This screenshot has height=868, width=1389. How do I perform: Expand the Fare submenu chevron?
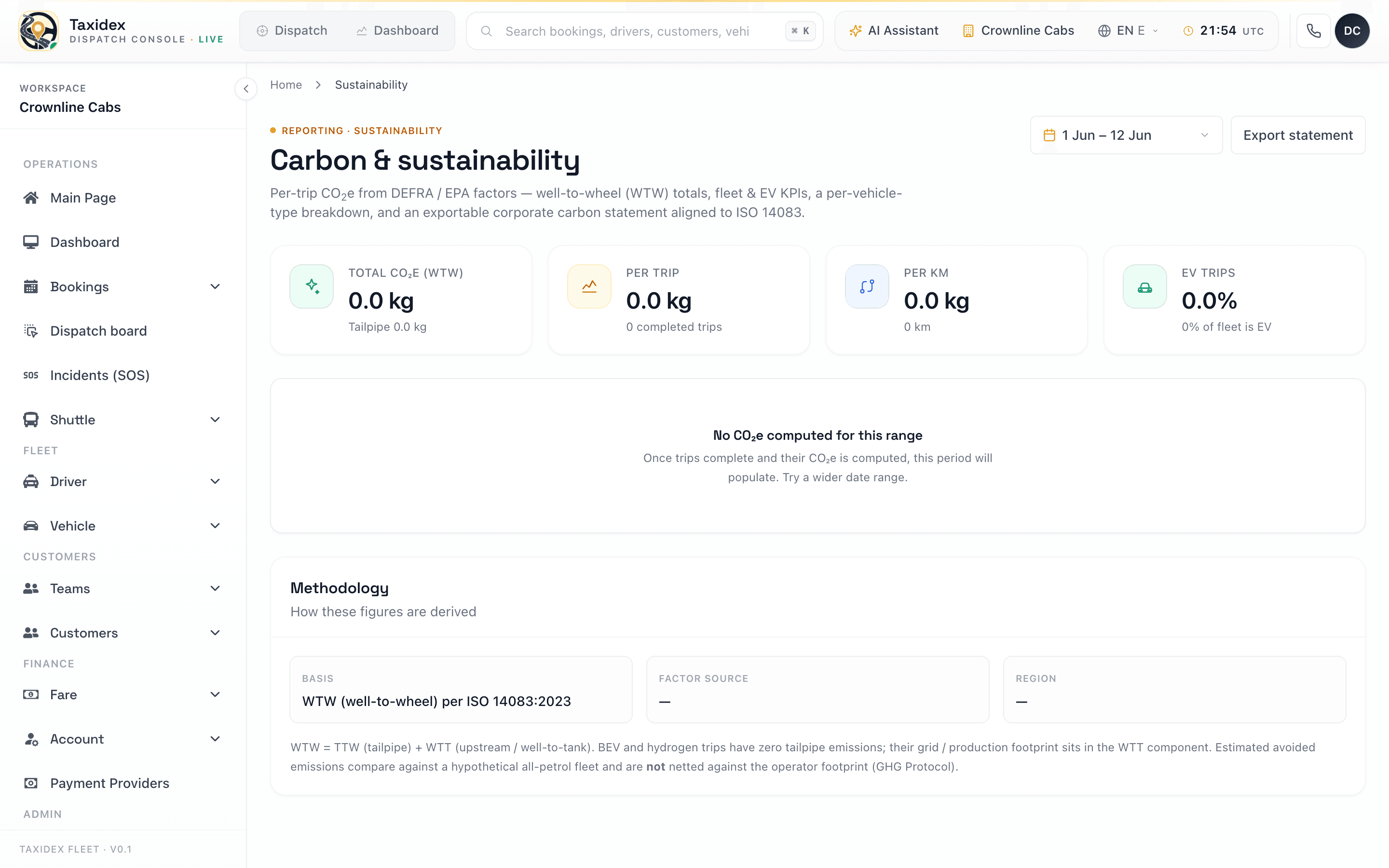215,694
